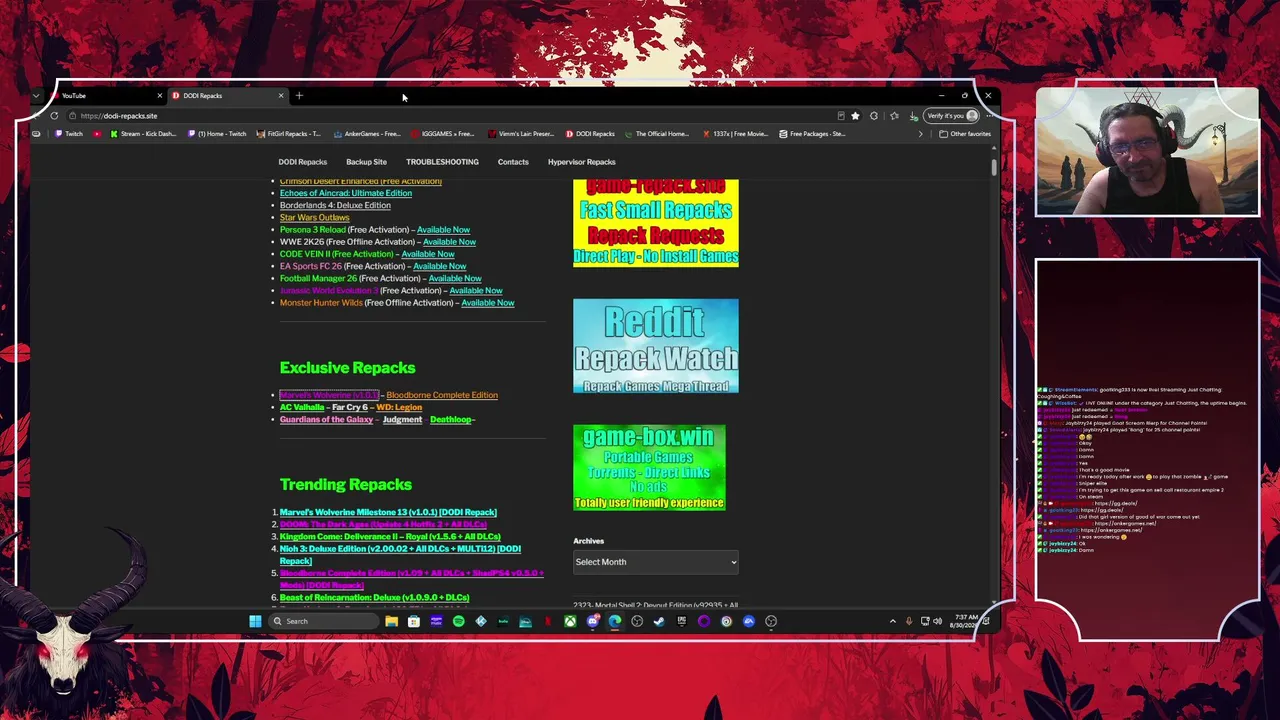Bookmark this page with the star icon
Viewport: 1280px width, 720px height.
click(x=855, y=116)
